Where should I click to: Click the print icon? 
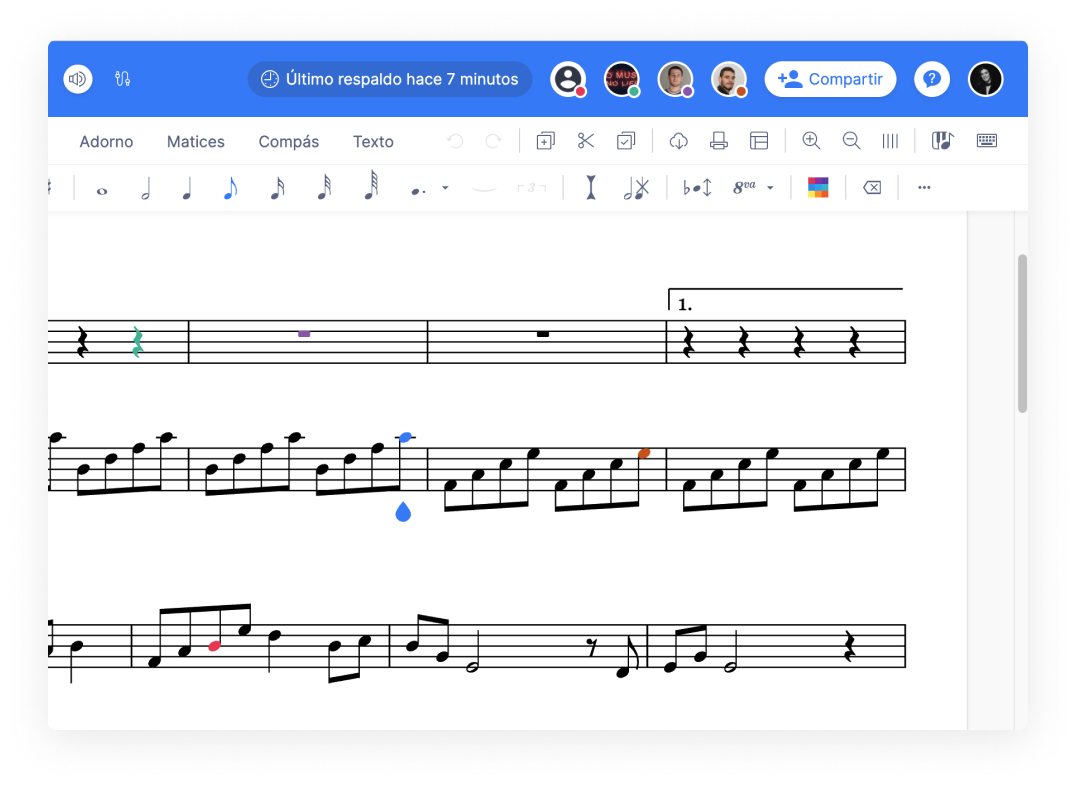(x=718, y=141)
